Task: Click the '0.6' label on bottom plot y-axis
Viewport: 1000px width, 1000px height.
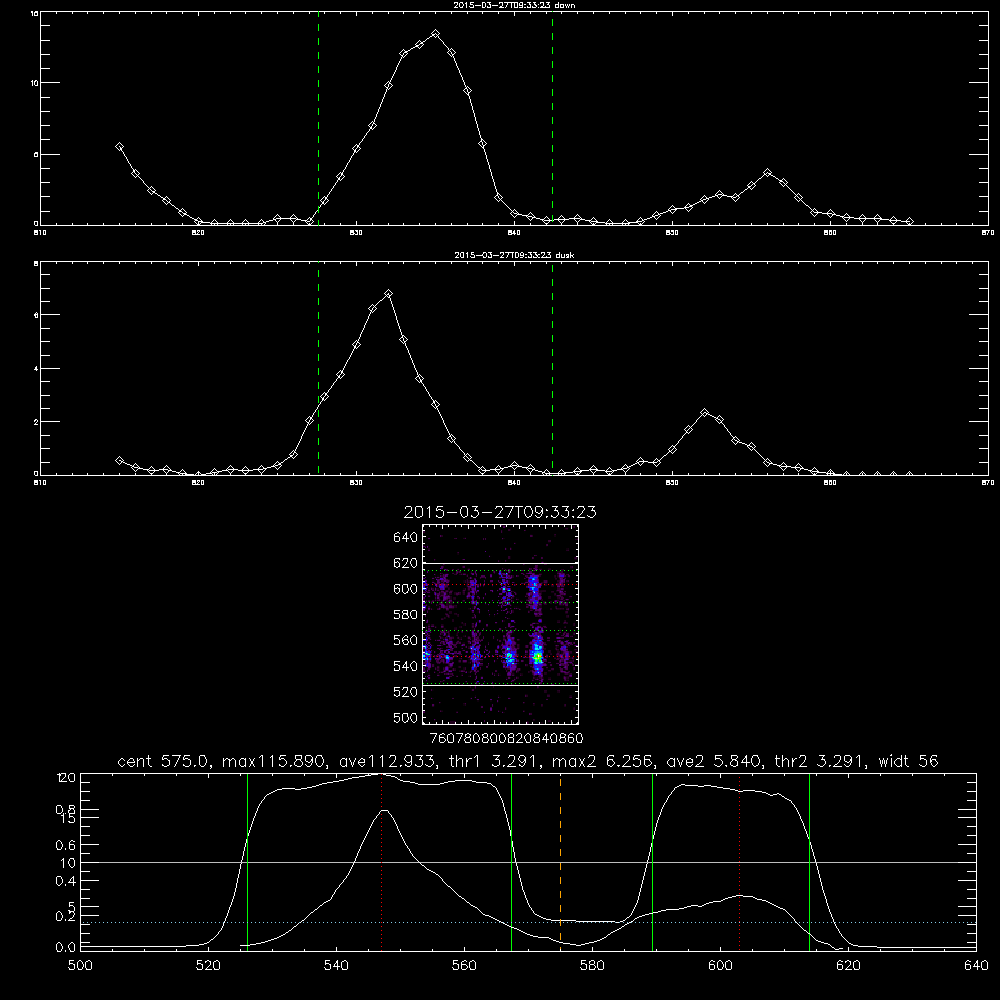Action: (66, 846)
